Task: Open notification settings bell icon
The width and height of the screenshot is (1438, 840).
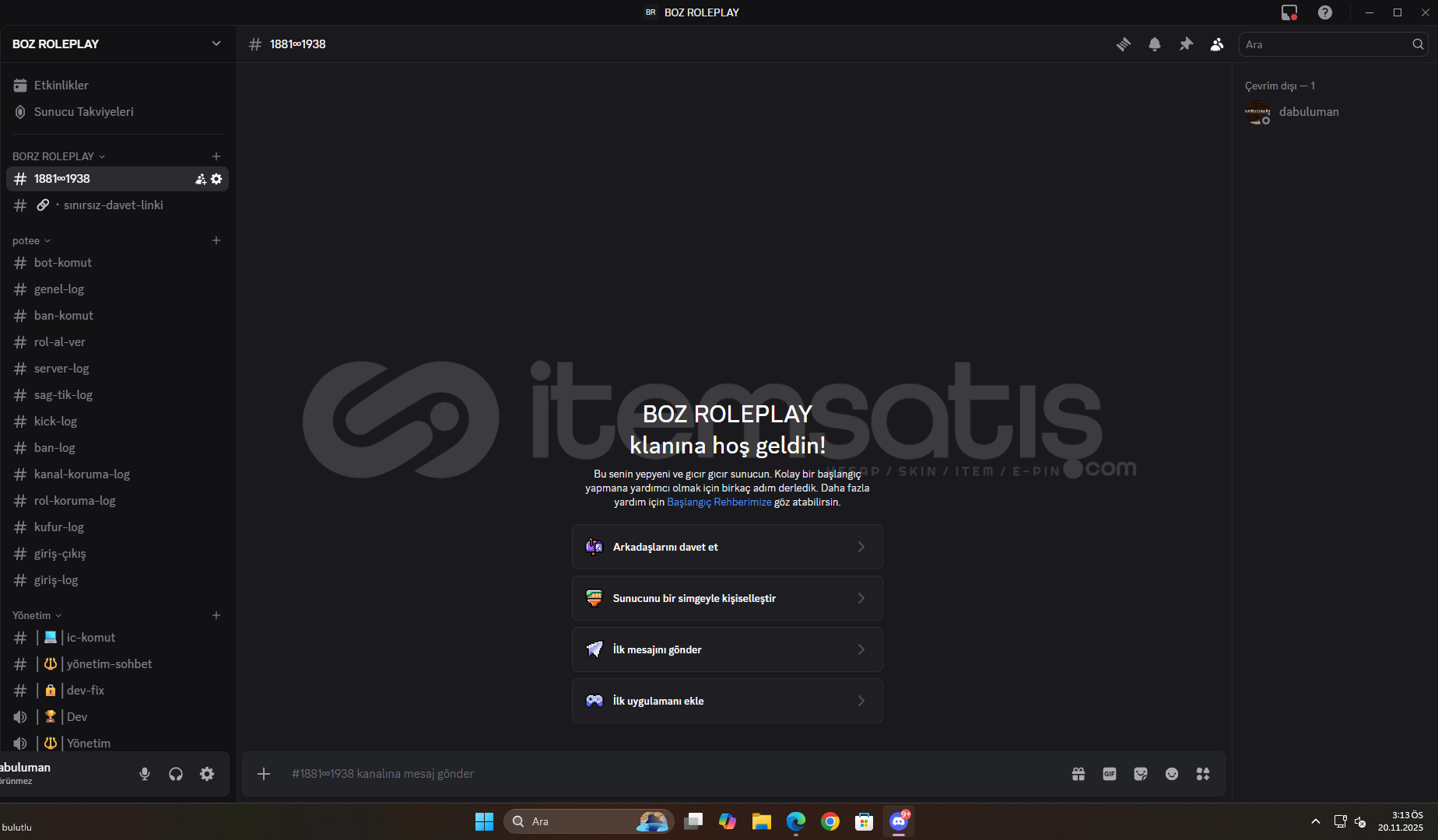Action: [x=1155, y=44]
